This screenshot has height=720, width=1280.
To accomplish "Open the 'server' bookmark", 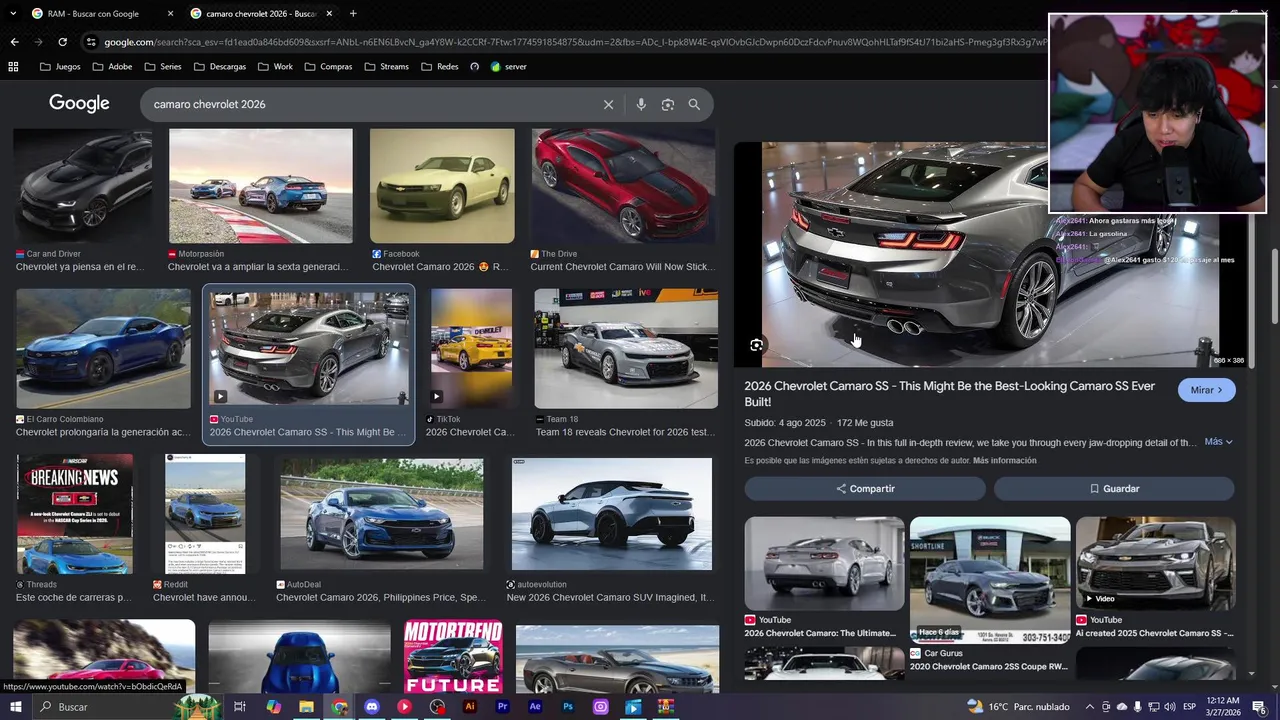I will tap(508, 67).
